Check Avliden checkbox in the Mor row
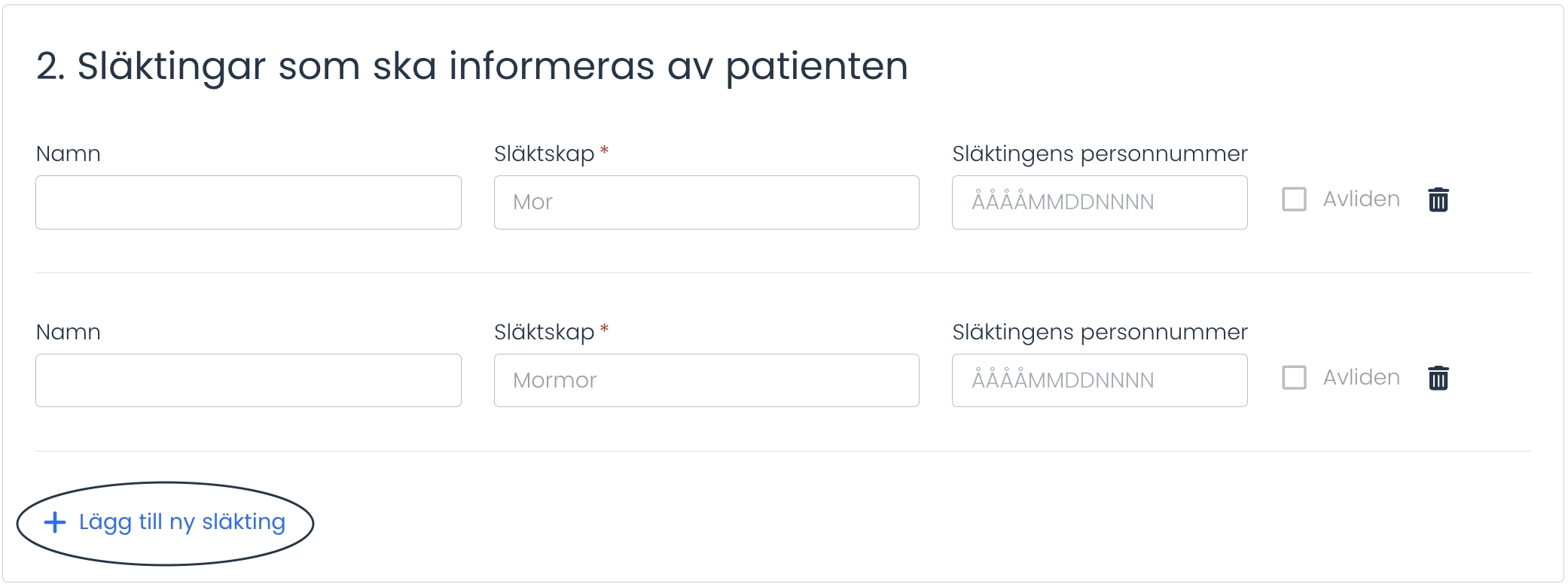The width and height of the screenshot is (1568, 587). (x=1294, y=199)
